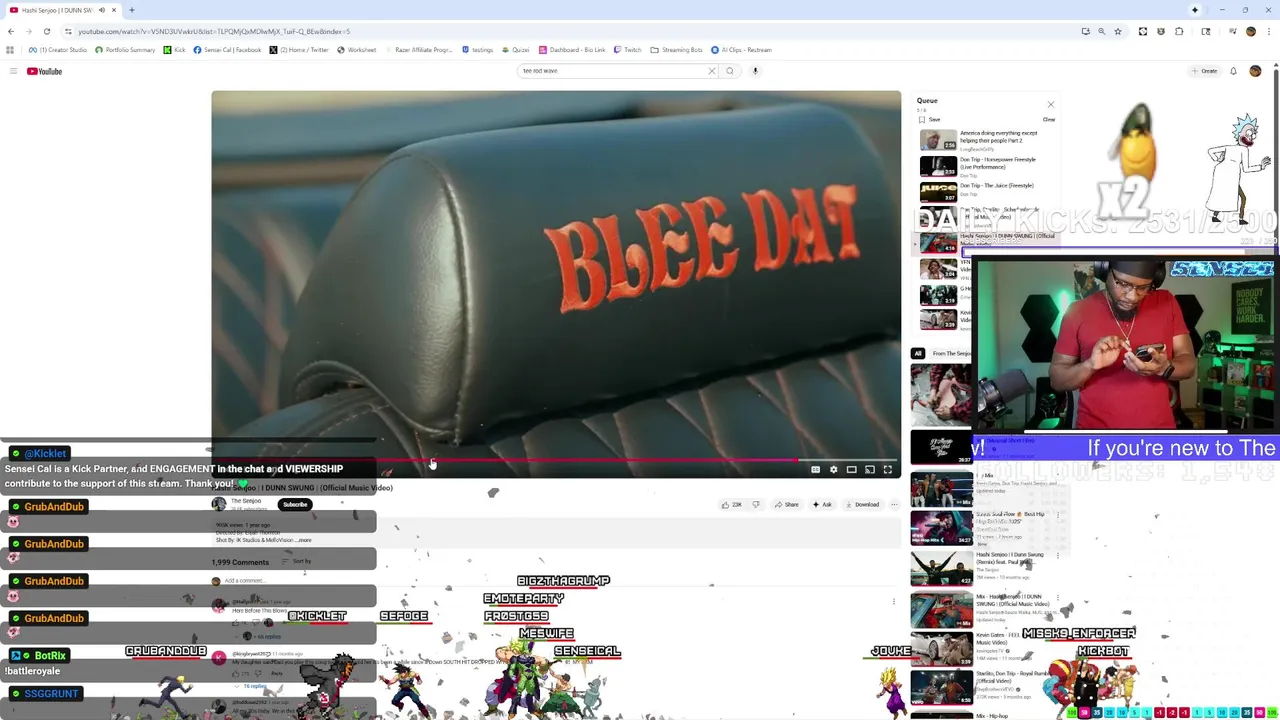Screen dimensions: 1280x720
Task: Open a new browser tab
Action: (x=131, y=10)
